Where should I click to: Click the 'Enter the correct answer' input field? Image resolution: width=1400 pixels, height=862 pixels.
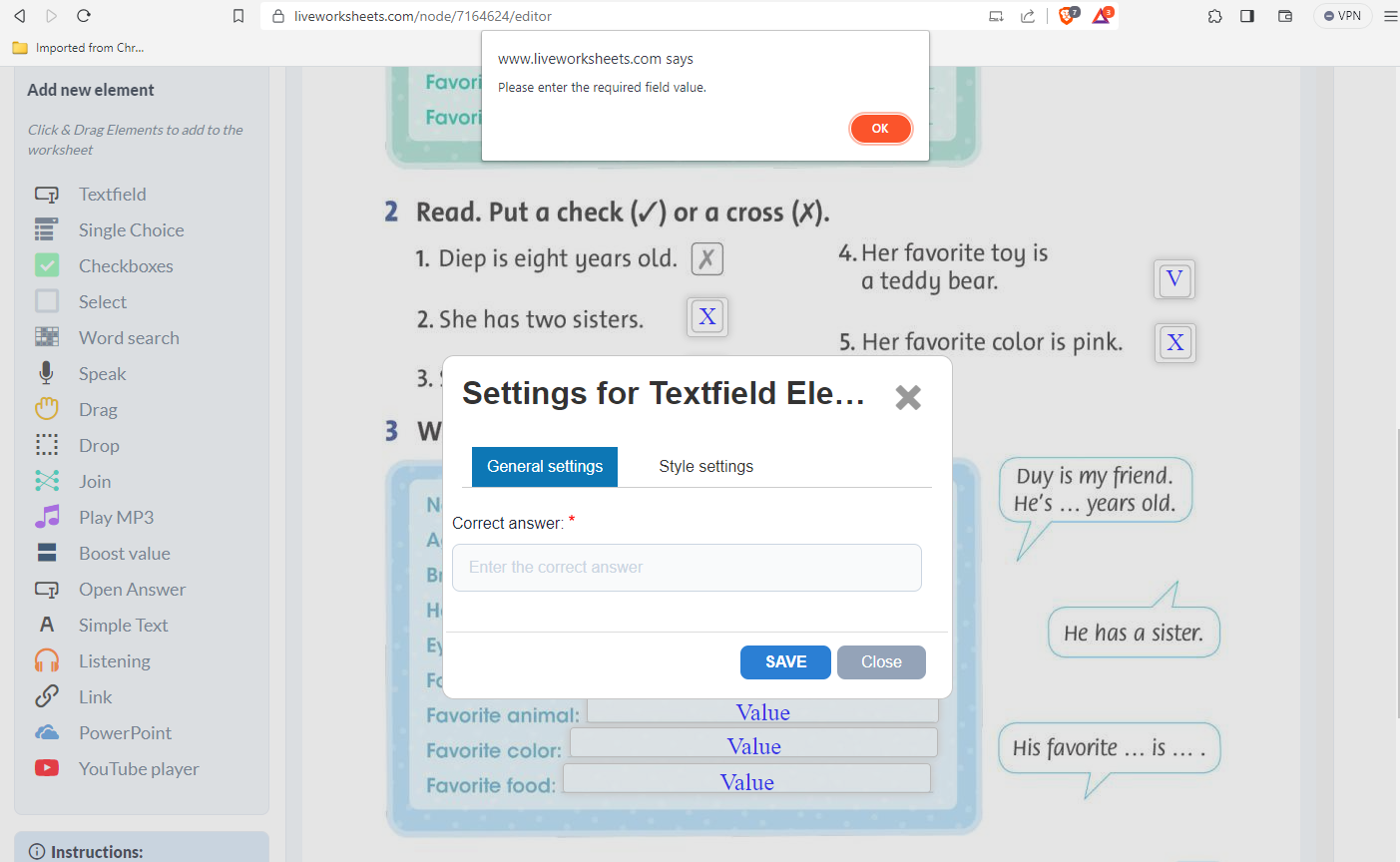pos(687,567)
